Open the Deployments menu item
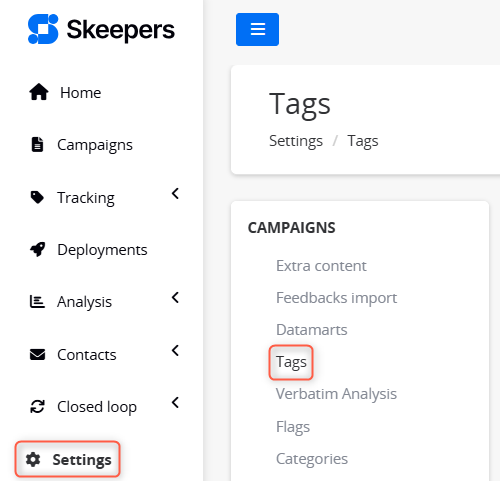Image resolution: width=500 pixels, height=481 pixels. click(102, 250)
